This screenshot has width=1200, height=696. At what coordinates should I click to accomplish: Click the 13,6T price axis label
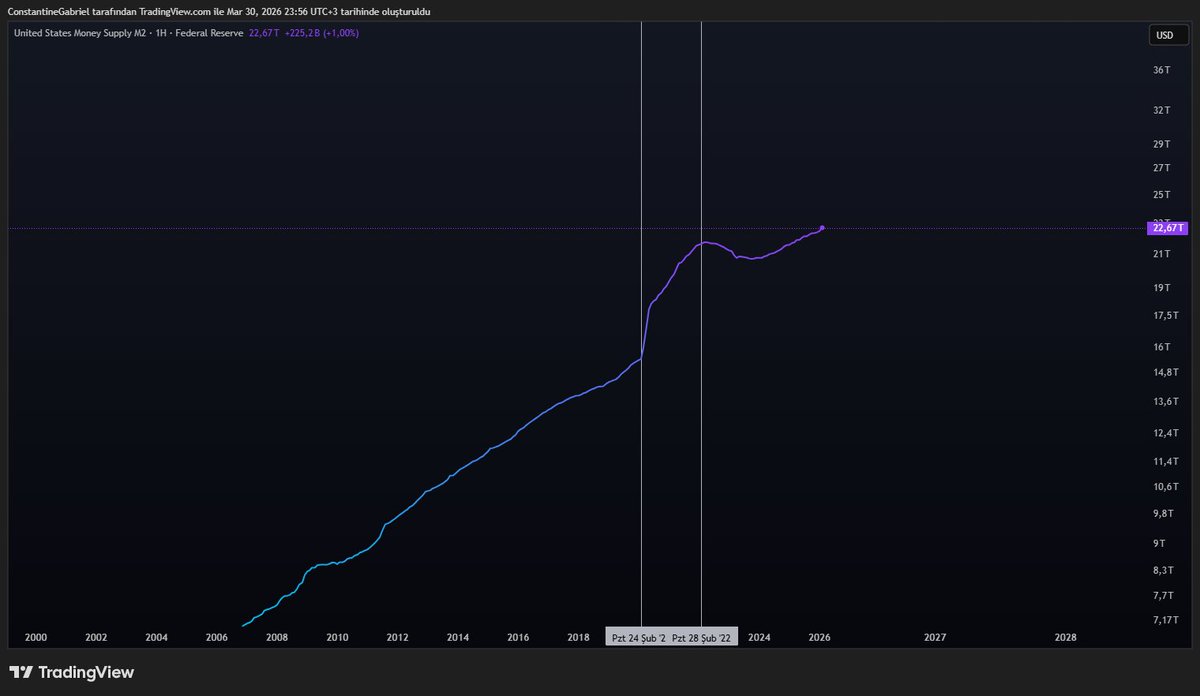click(1165, 401)
